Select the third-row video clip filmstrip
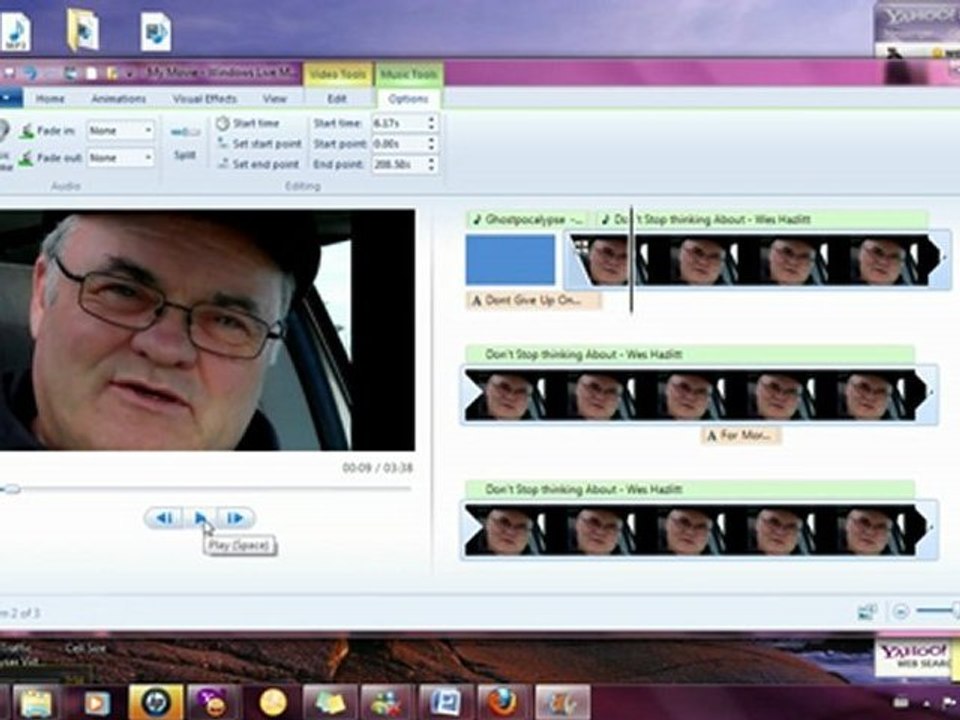Viewport: 960px width, 720px height. pos(699,530)
